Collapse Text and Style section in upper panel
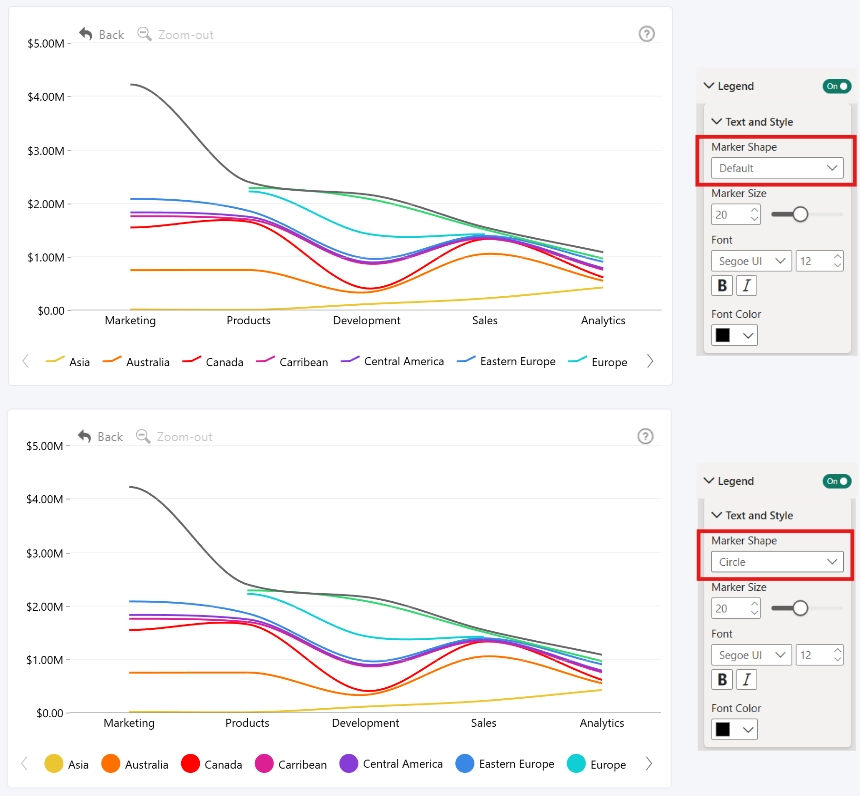860x796 pixels. [x=716, y=121]
